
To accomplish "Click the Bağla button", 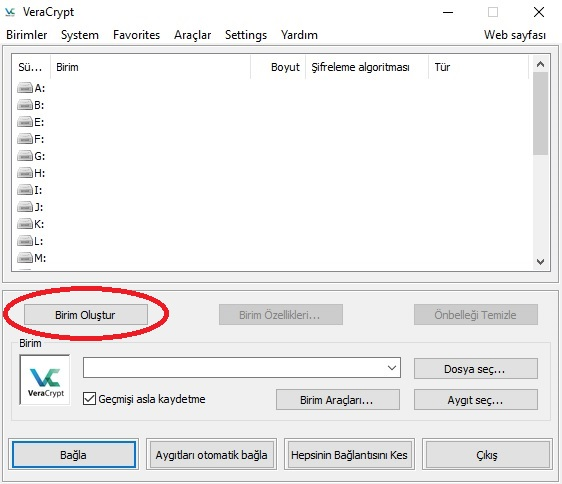I will click(x=74, y=455).
